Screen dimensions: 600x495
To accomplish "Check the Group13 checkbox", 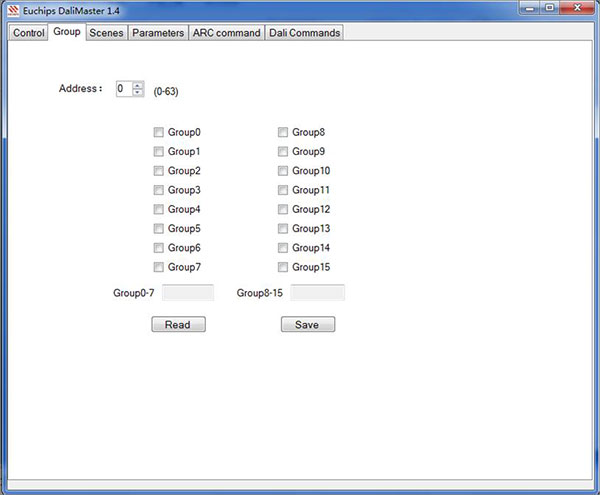I will click(283, 229).
